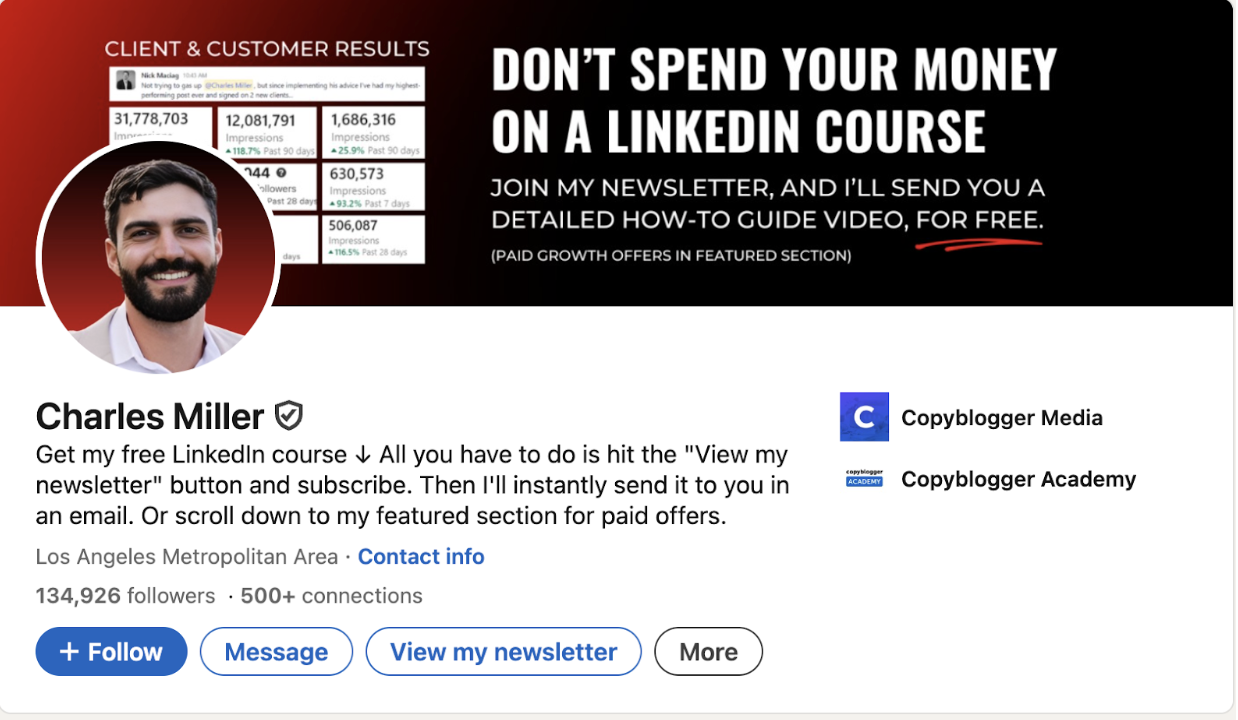Click the plus icon on the Follow button
This screenshot has height=720, width=1238.
69,652
